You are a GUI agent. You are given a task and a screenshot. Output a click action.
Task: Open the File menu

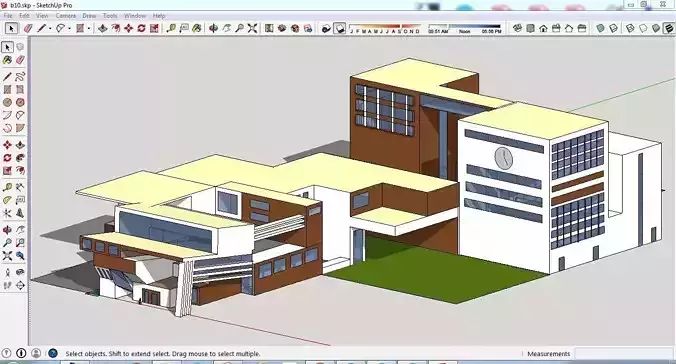point(8,16)
